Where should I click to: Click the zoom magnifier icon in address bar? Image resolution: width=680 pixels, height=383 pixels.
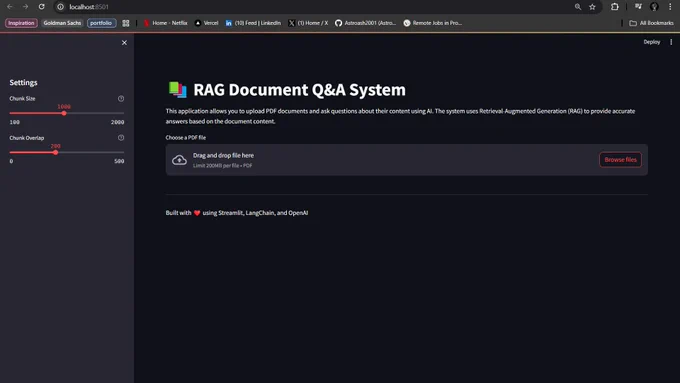point(578,7)
